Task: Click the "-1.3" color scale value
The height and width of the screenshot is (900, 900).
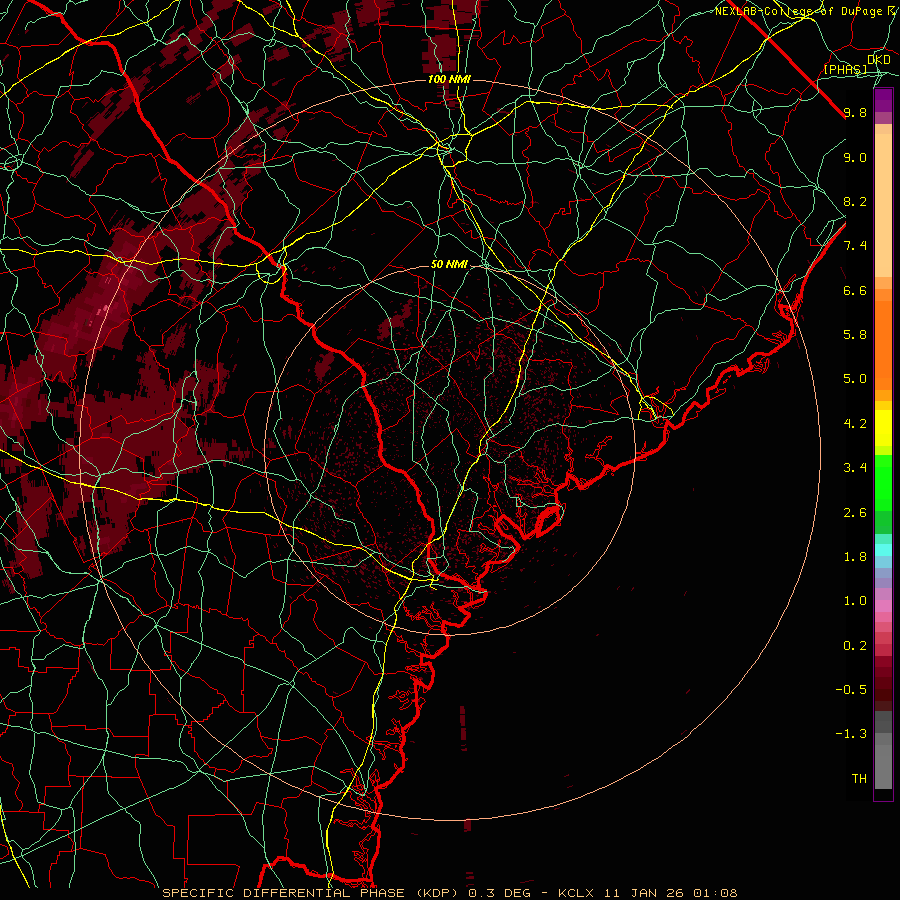Action: 851,734
